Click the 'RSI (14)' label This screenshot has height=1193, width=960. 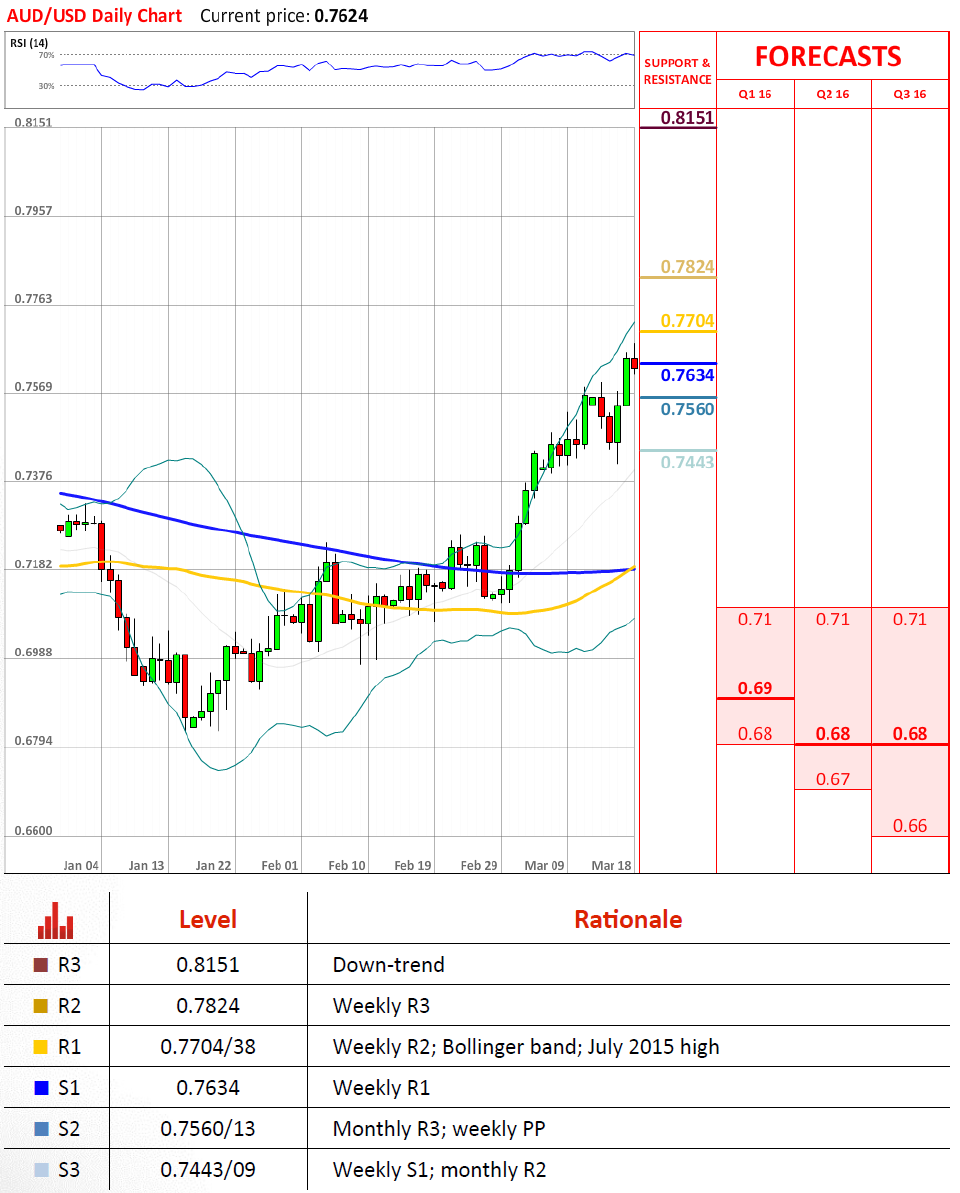[29, 43]
